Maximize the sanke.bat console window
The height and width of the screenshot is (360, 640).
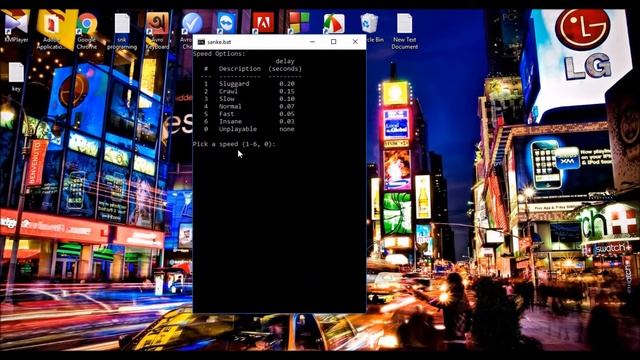point(333,42)
